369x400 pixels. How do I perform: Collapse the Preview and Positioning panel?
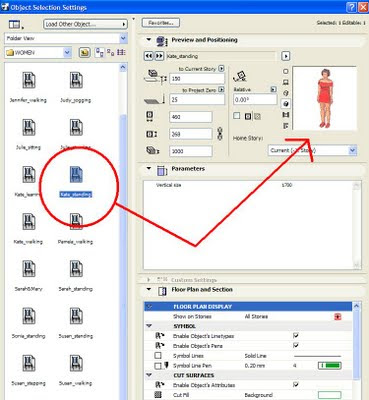[149, 40]
